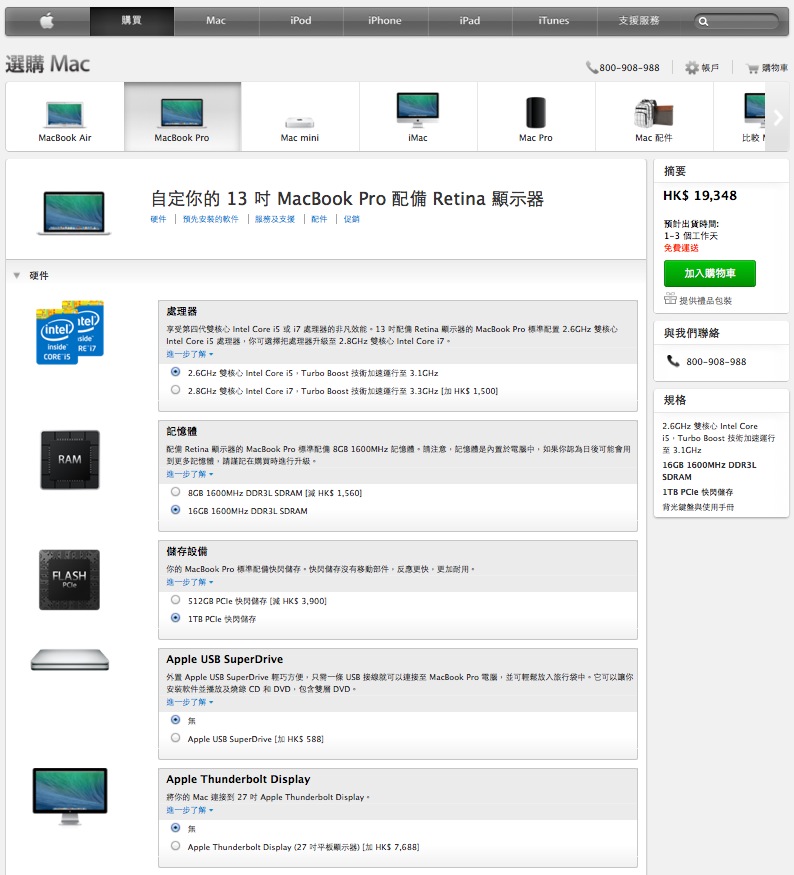The width and height of the screenshot is (794, 875).
Task: Select Apple Thunderbolt Display add HK$ 7,688
Action: pyautogui.click(x=175, y=846)
